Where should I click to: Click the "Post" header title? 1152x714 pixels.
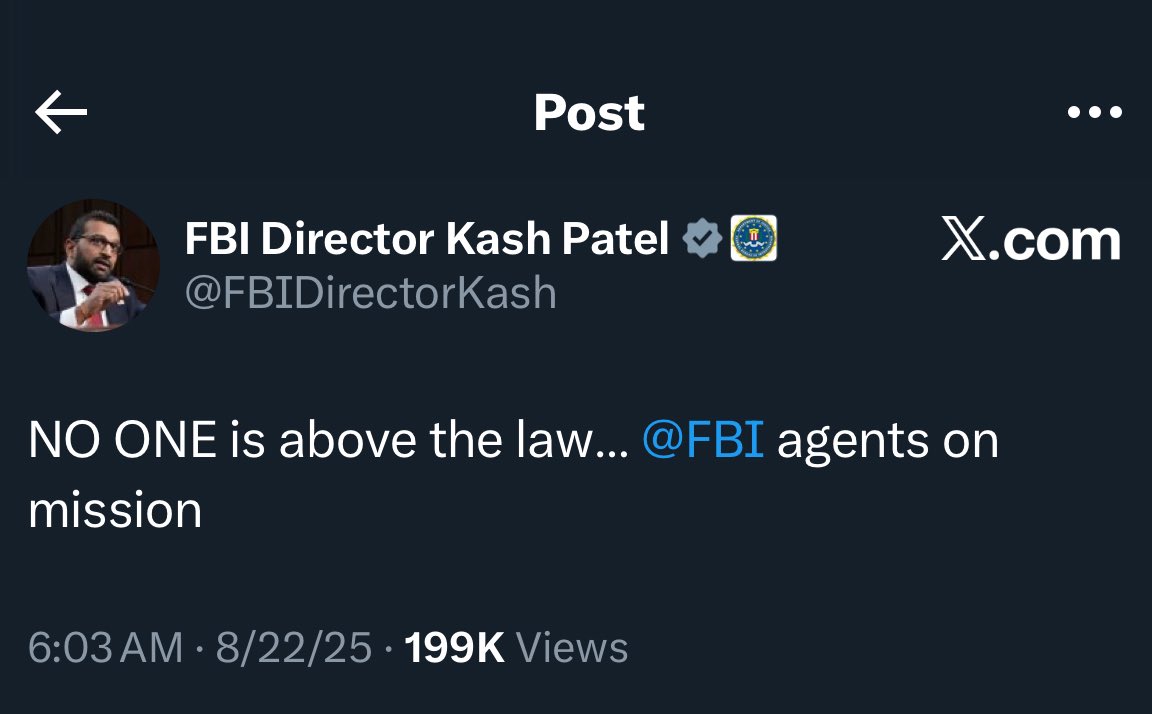589,113
